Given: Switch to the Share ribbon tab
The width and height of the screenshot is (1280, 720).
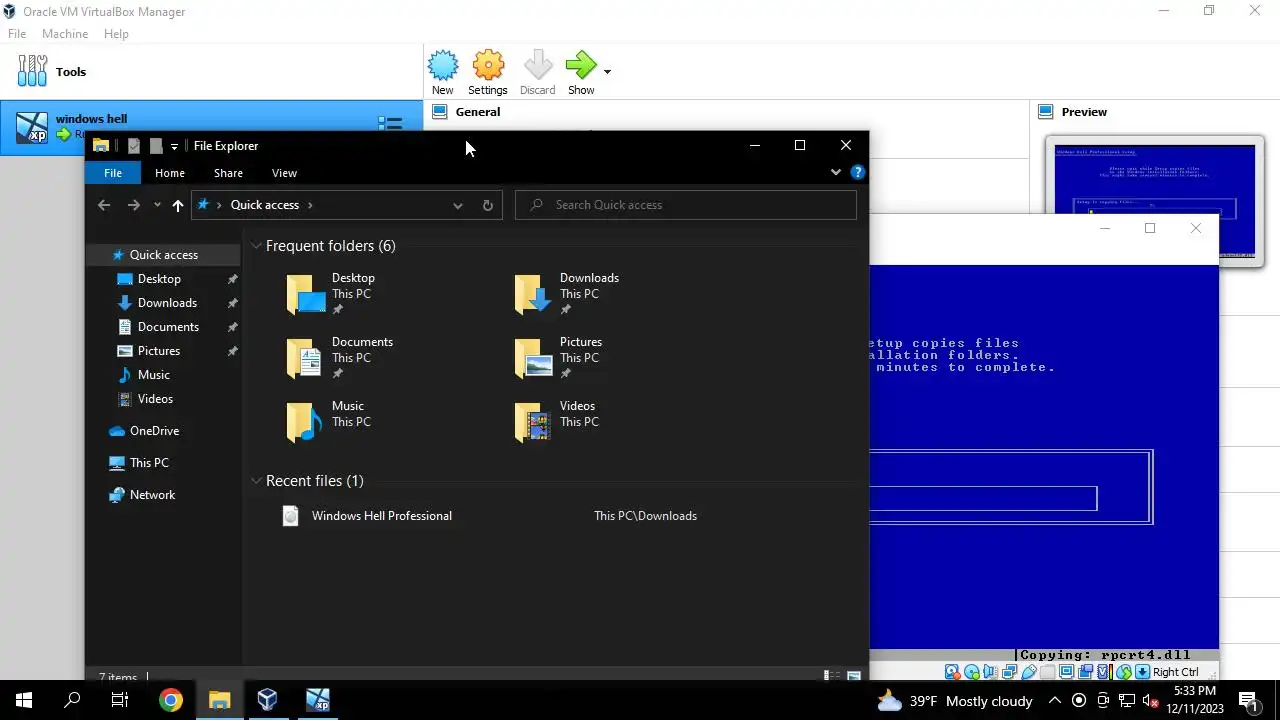Looking at the screenshot, I should tap(228, 173).
